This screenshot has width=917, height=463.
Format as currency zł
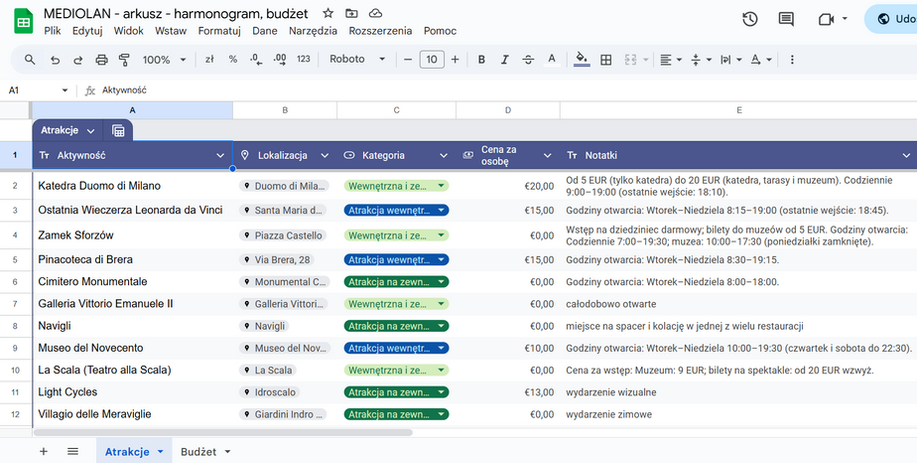click(209, 59)
